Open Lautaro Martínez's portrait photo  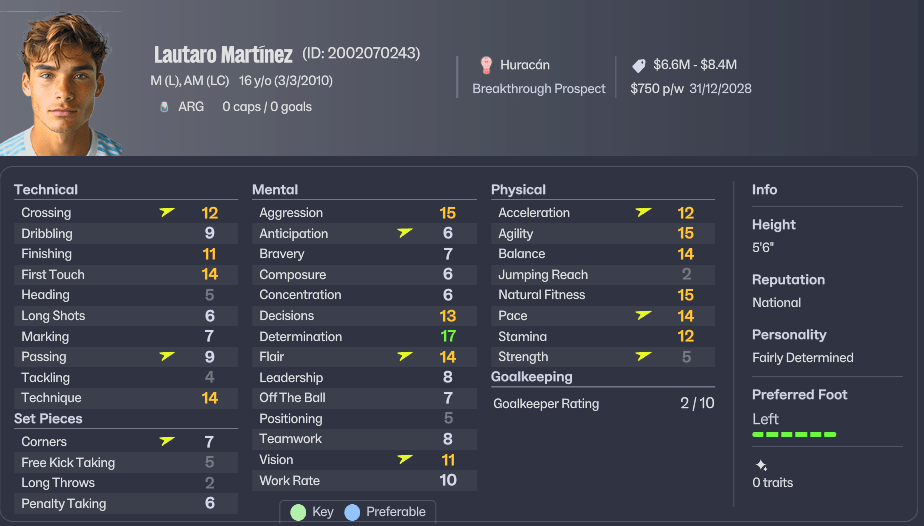point(61,85)
